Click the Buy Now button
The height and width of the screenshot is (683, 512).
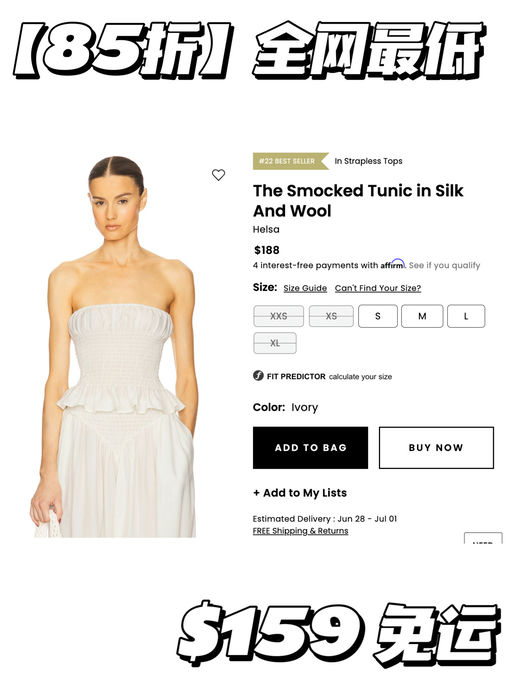point(436,448)
